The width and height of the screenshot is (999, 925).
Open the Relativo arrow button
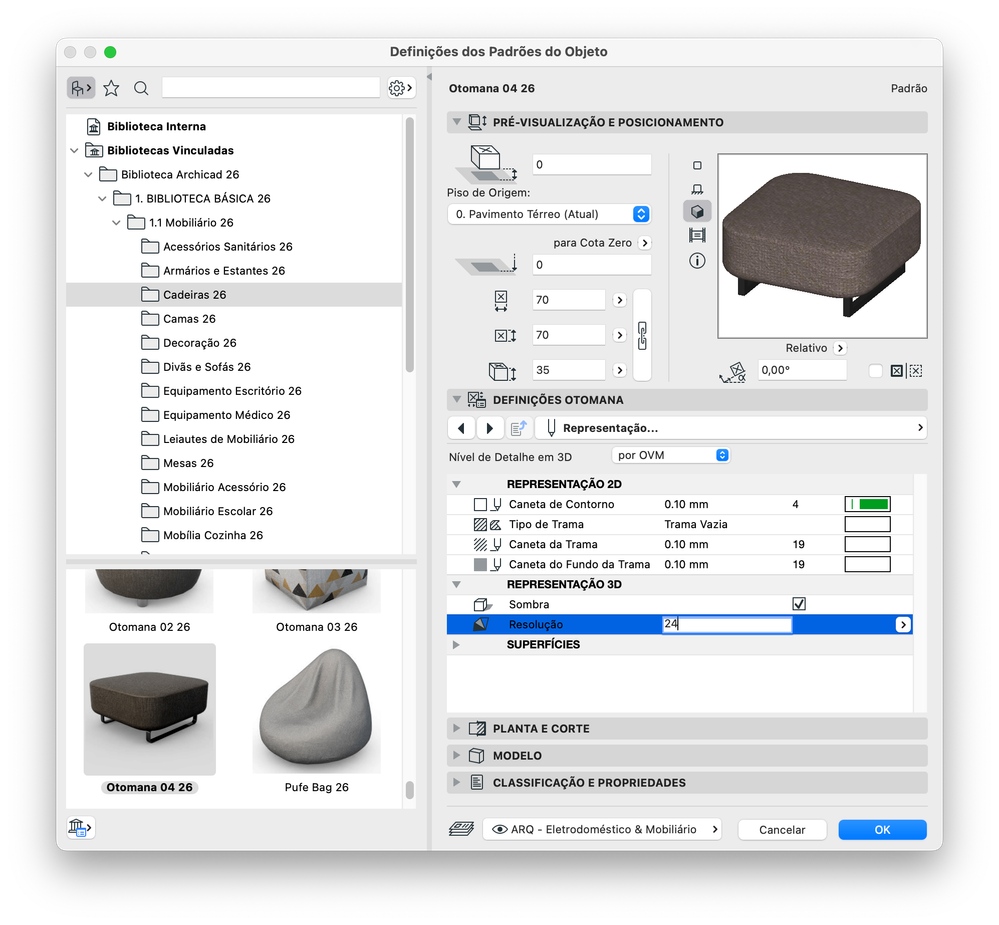tap(840, 348)
